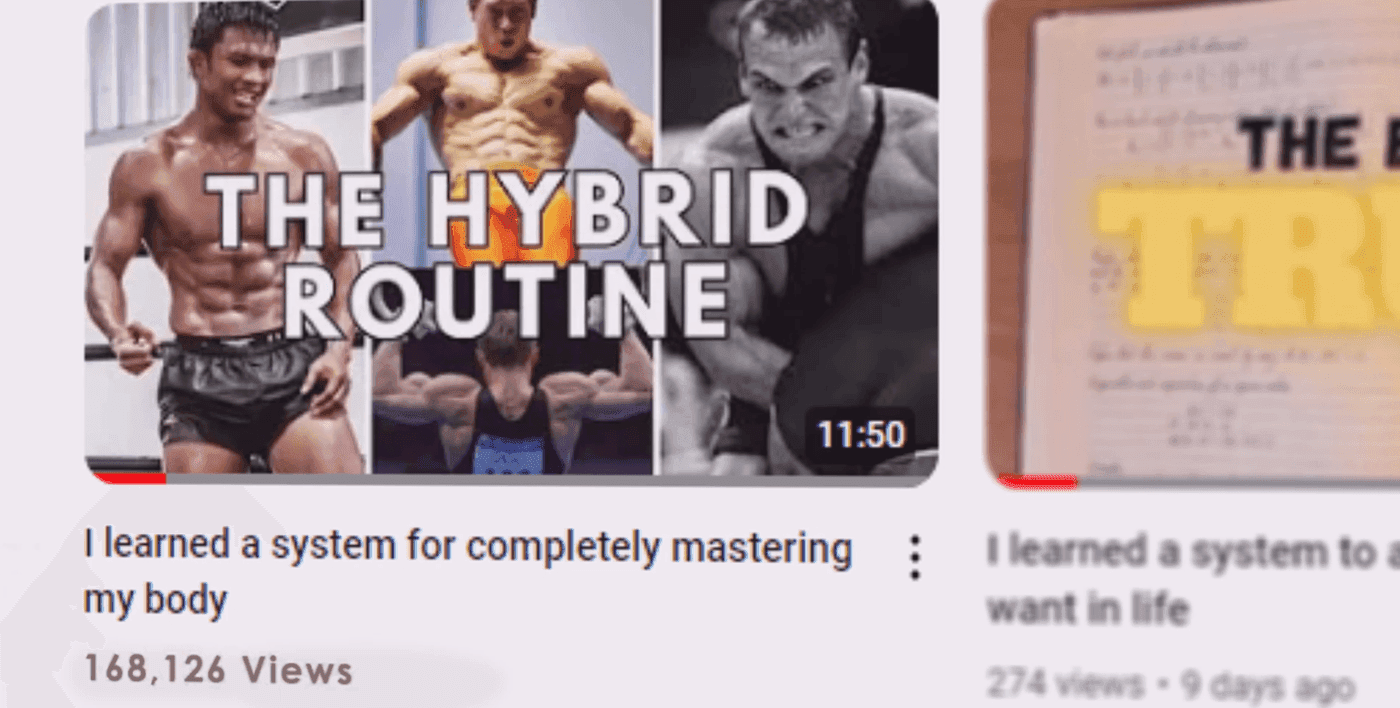1400x708 pixels.
Task: Select the back-flexing man in blue tank panel
Action: 513,405
